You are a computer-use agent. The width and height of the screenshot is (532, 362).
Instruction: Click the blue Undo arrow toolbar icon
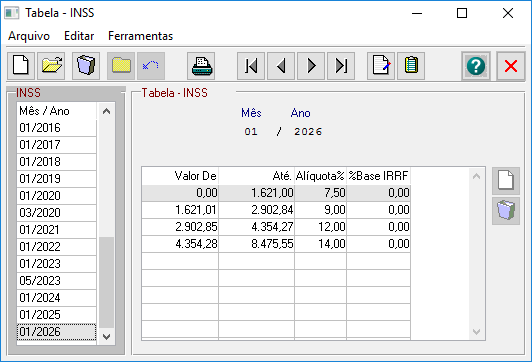pyautogui.click(x=151, y=66)
